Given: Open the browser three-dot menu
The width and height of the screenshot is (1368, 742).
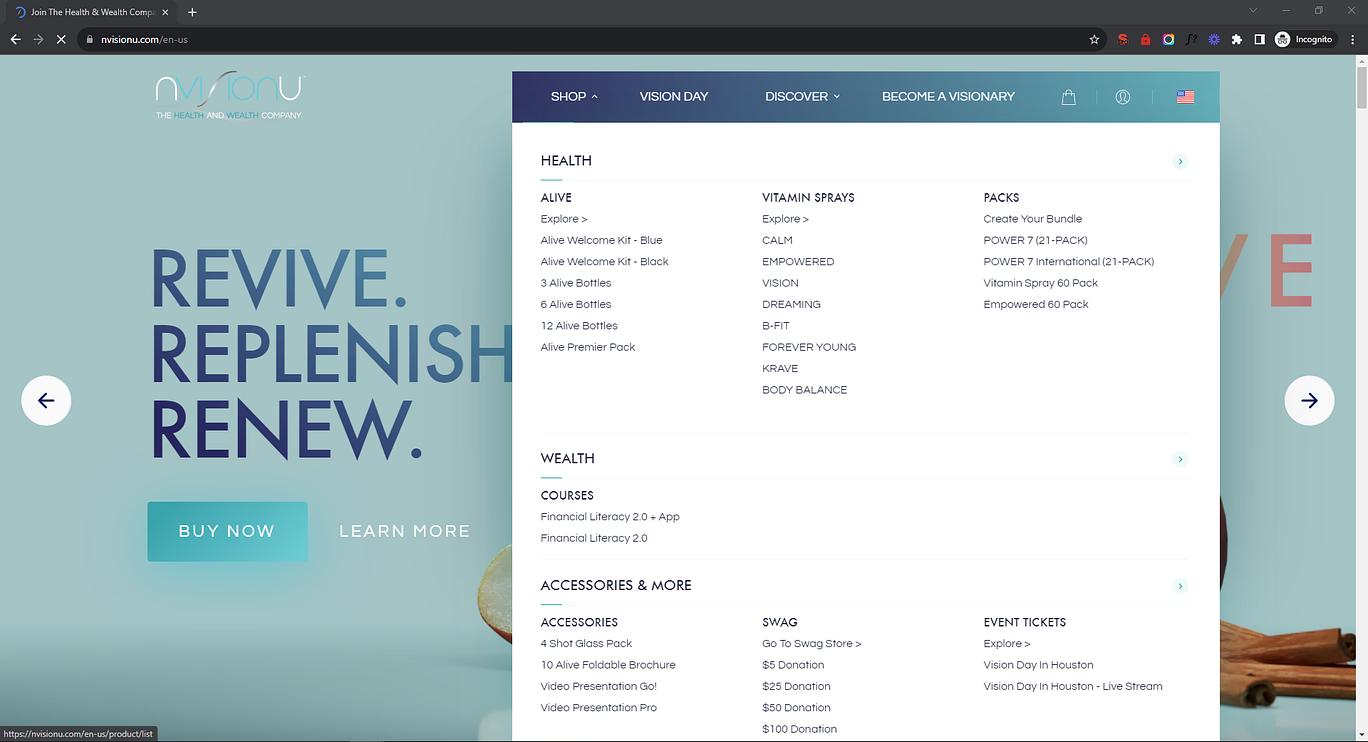Looking at the screenshot, I should [x=1352, y=39].
